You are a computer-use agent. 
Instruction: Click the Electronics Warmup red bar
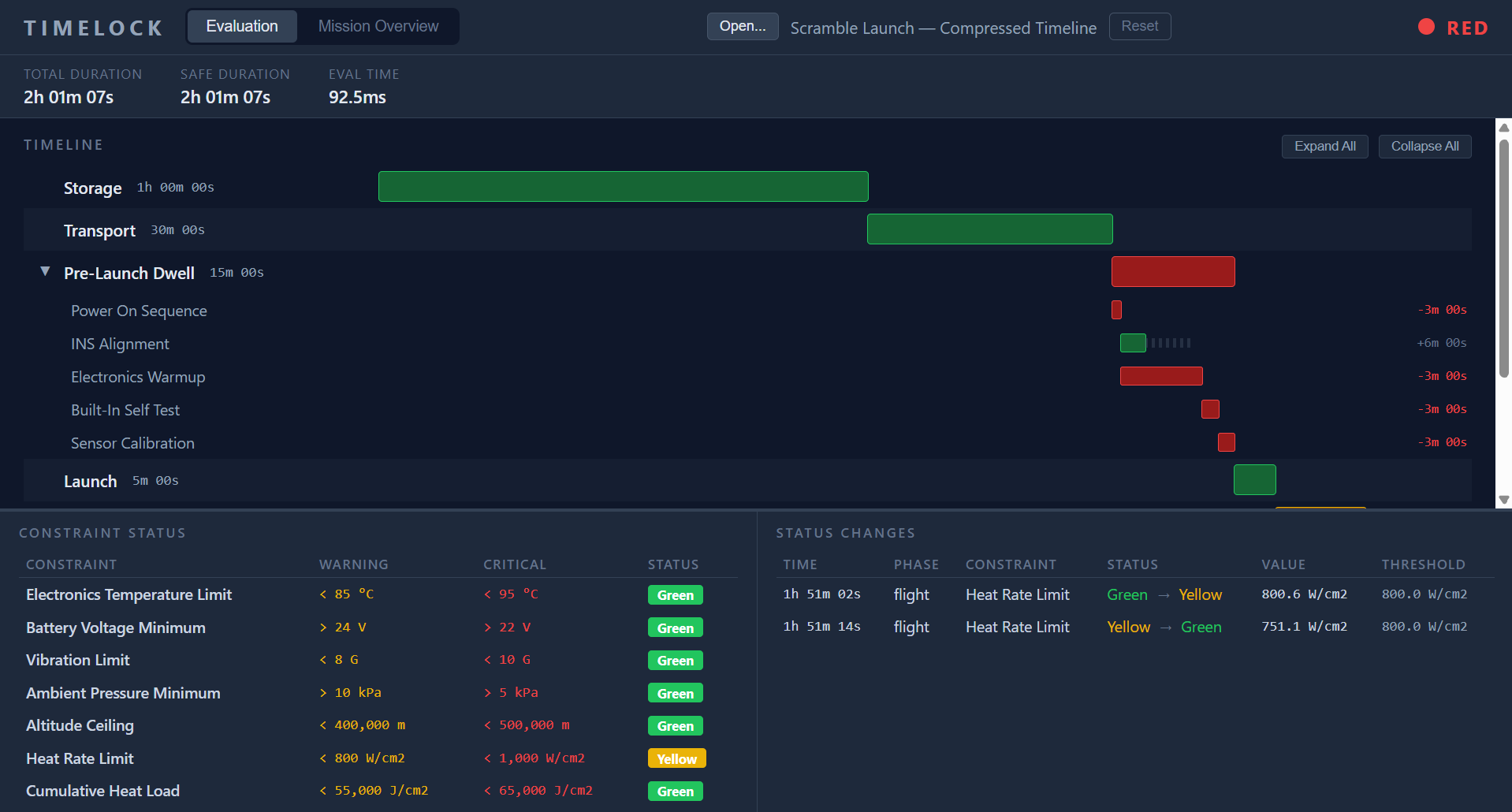point(1161,376)
